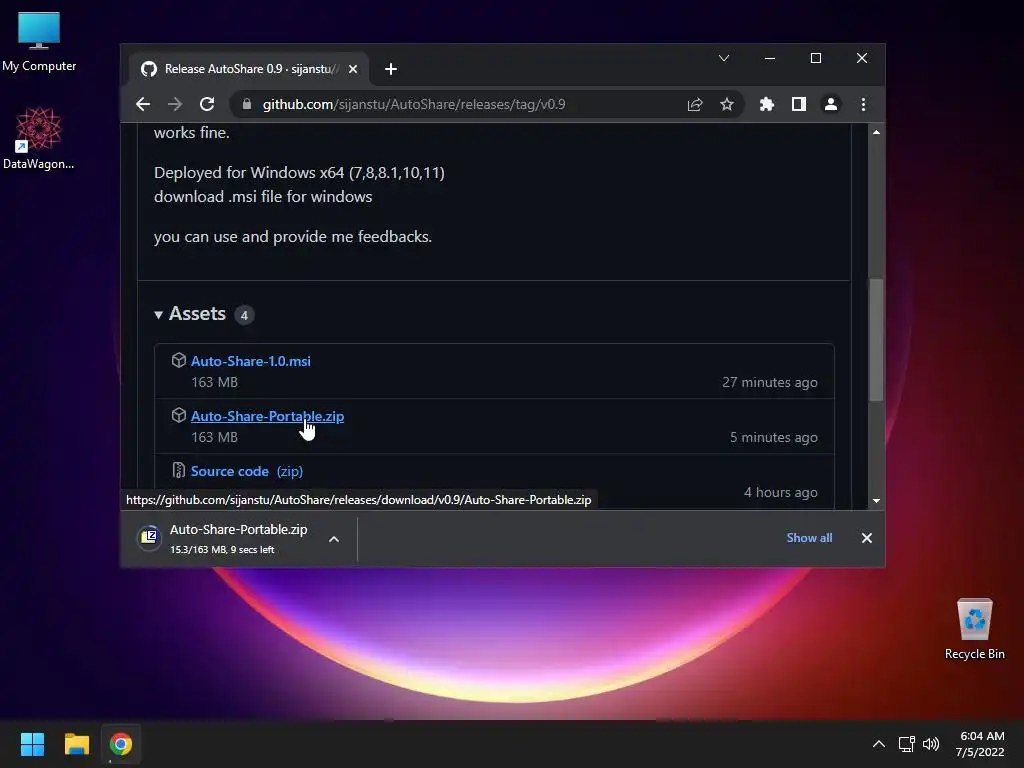Close the Release AutoShare tab
The height and width of the screenshot is (768, 1024).
tap(353, 69)
